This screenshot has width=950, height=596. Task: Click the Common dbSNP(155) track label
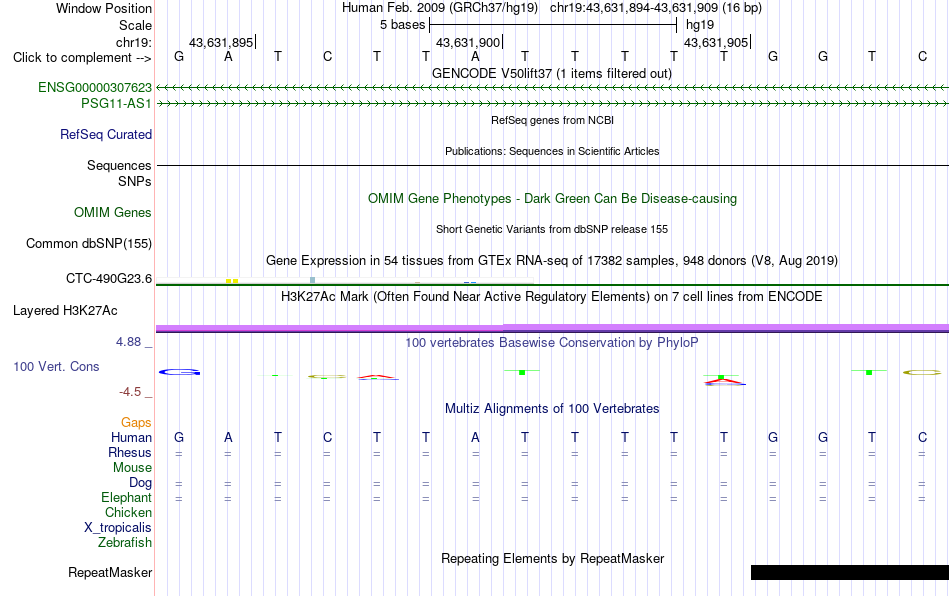89,243
